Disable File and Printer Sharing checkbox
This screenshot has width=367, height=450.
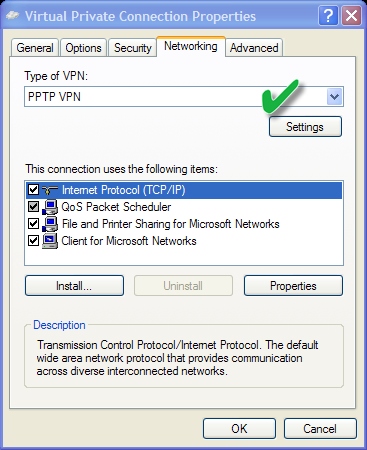33,223
